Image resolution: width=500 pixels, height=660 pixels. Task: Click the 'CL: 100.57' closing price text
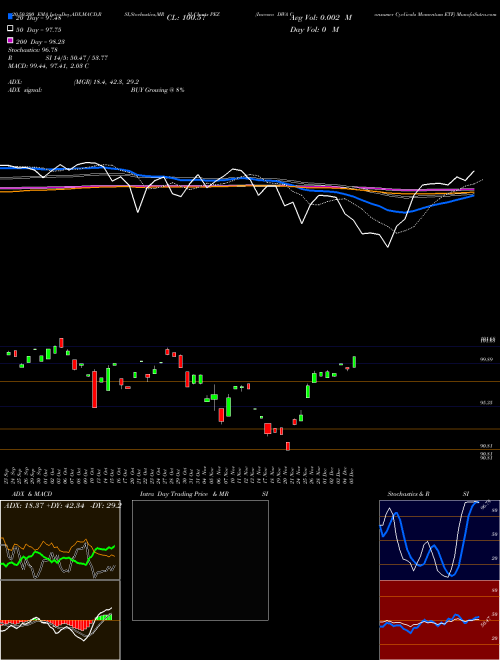click(x=186, y=18)
